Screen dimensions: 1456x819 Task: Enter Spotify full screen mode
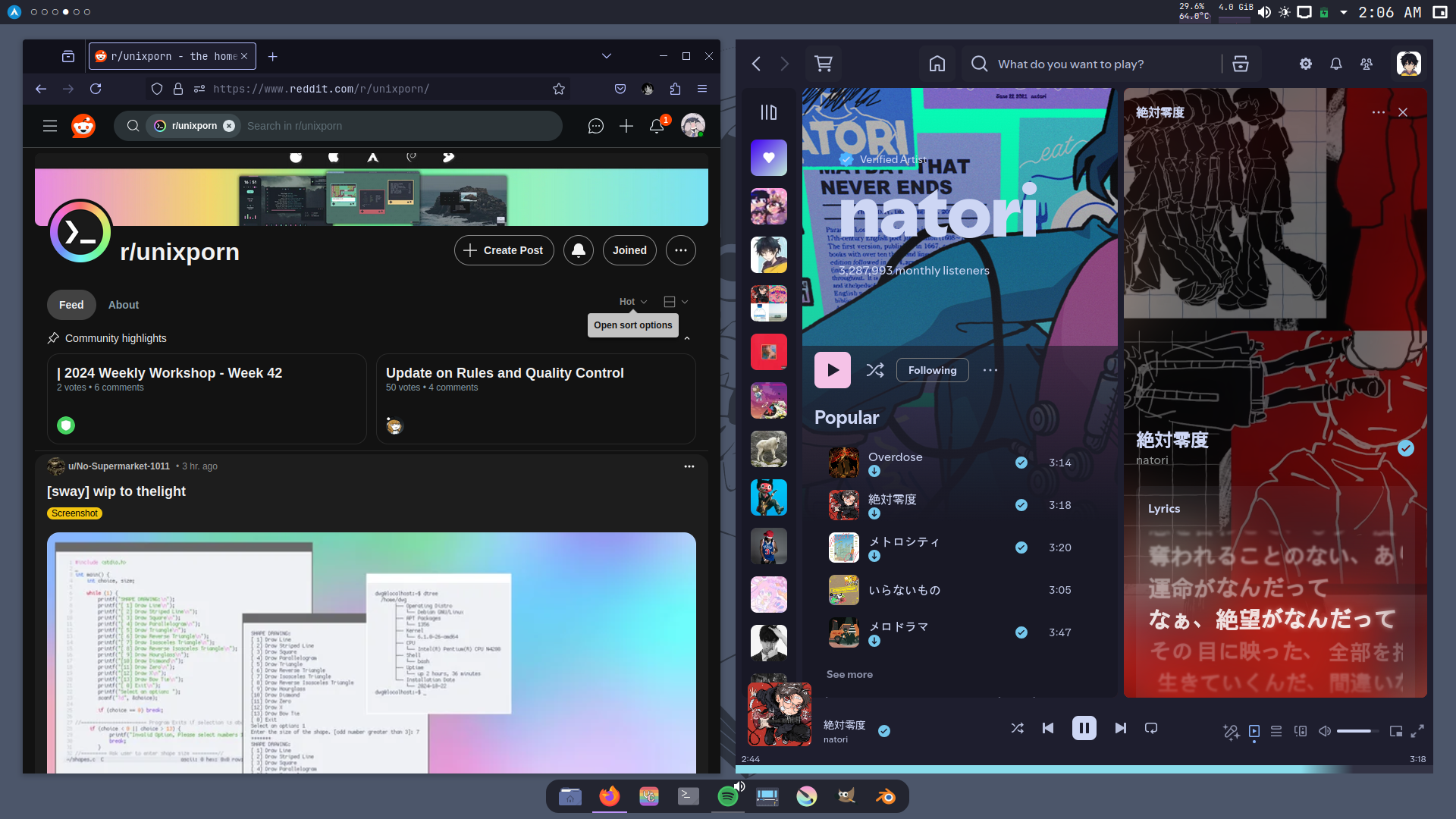click(x=1417, y=731)
